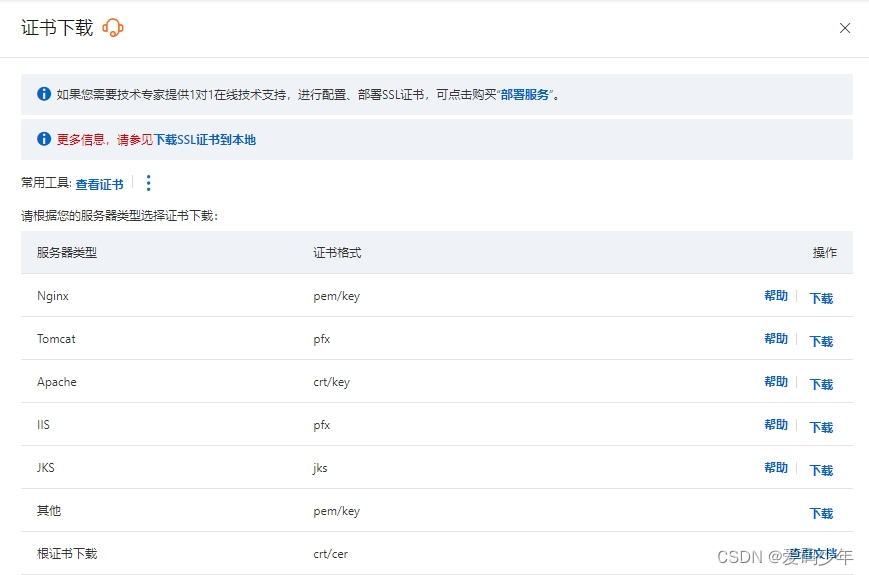This screenshot has height=575, width=869.
Task: Download the root certificate in 根证书下载 row
Action: tap(818, 554)
